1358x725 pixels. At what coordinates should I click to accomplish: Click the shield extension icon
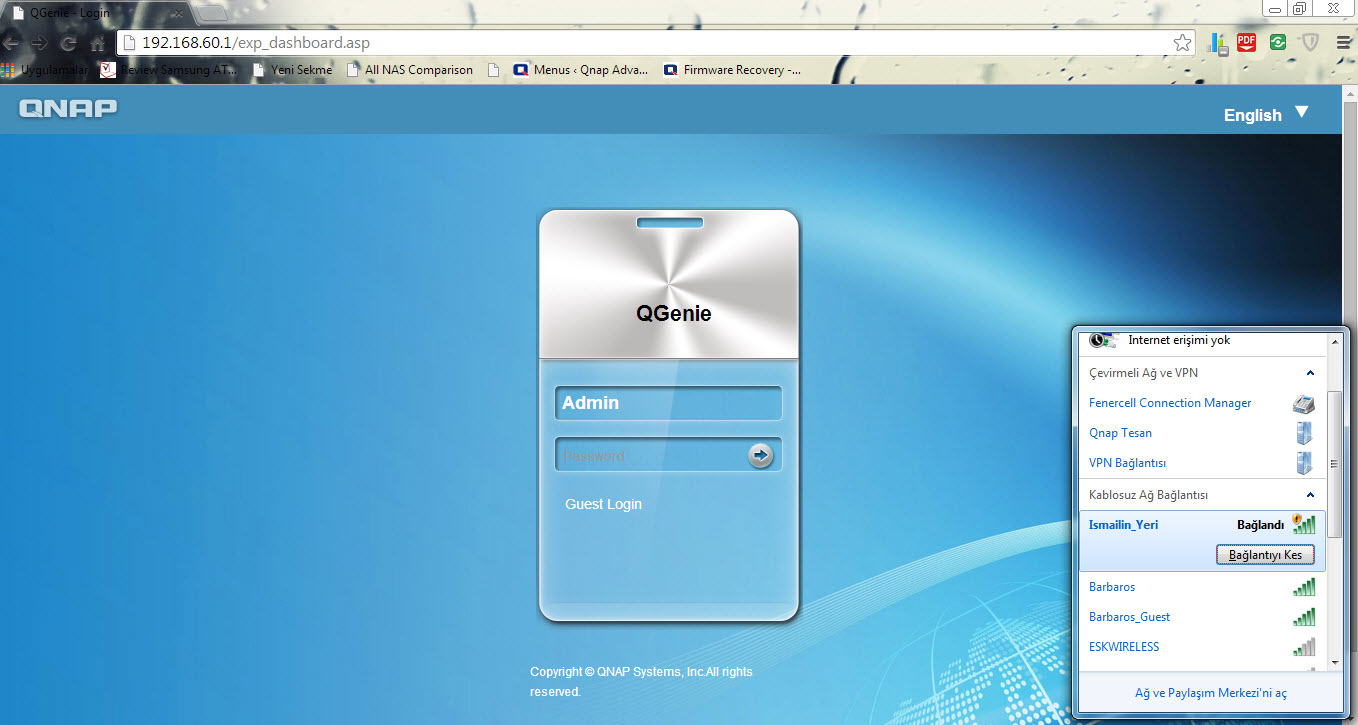1310,42
